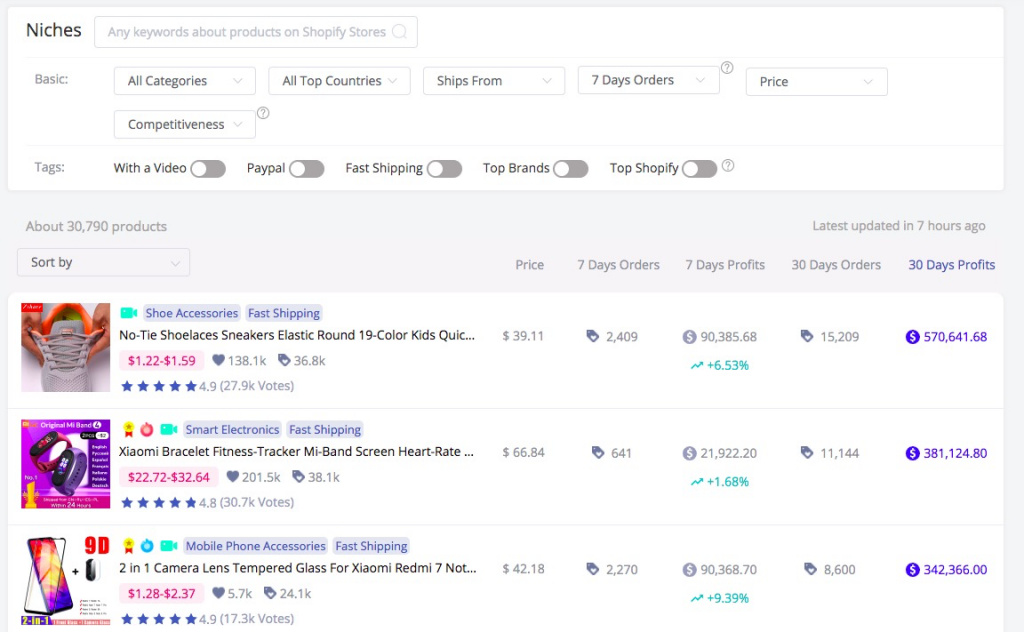Image resolution: width=1024 pixels, height=632 pixels.
Task: Click heart icon showing 201.5k likes
Action: [x=232, y=477]
